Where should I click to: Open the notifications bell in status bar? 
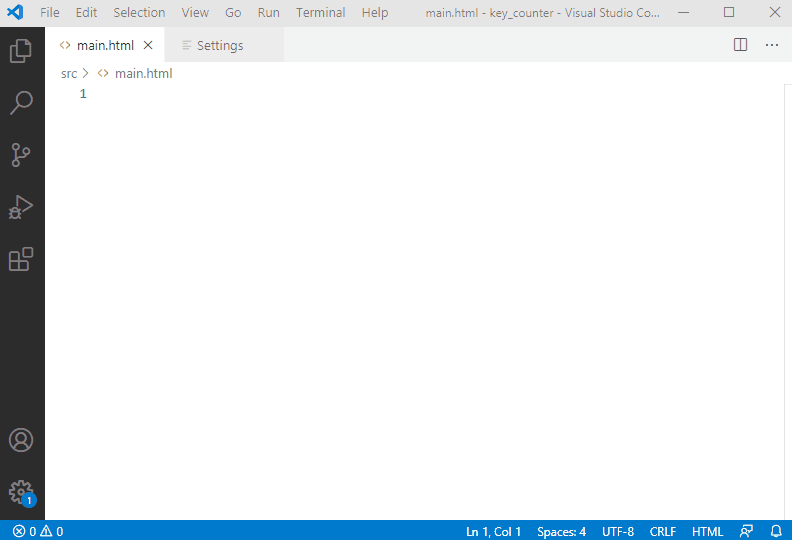(x=776, y=531)
